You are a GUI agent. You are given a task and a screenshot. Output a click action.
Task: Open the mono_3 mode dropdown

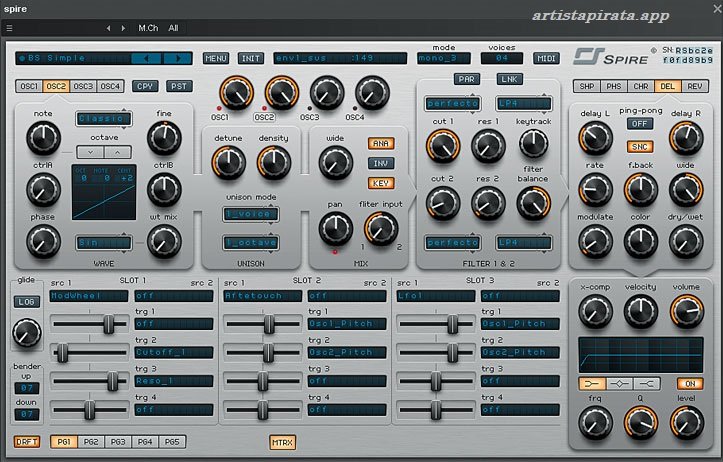coord(444,58)
